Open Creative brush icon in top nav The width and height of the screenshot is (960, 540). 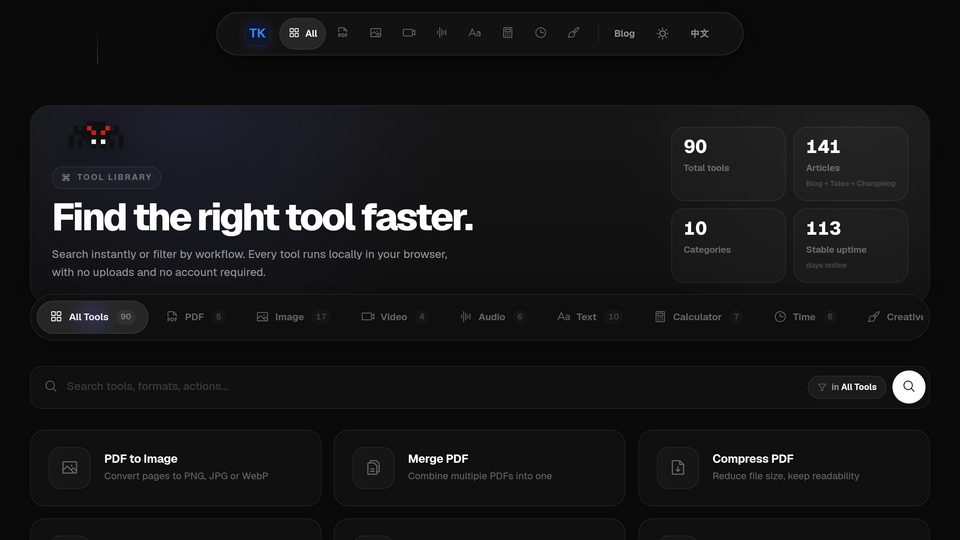click(x=574, y=33)
